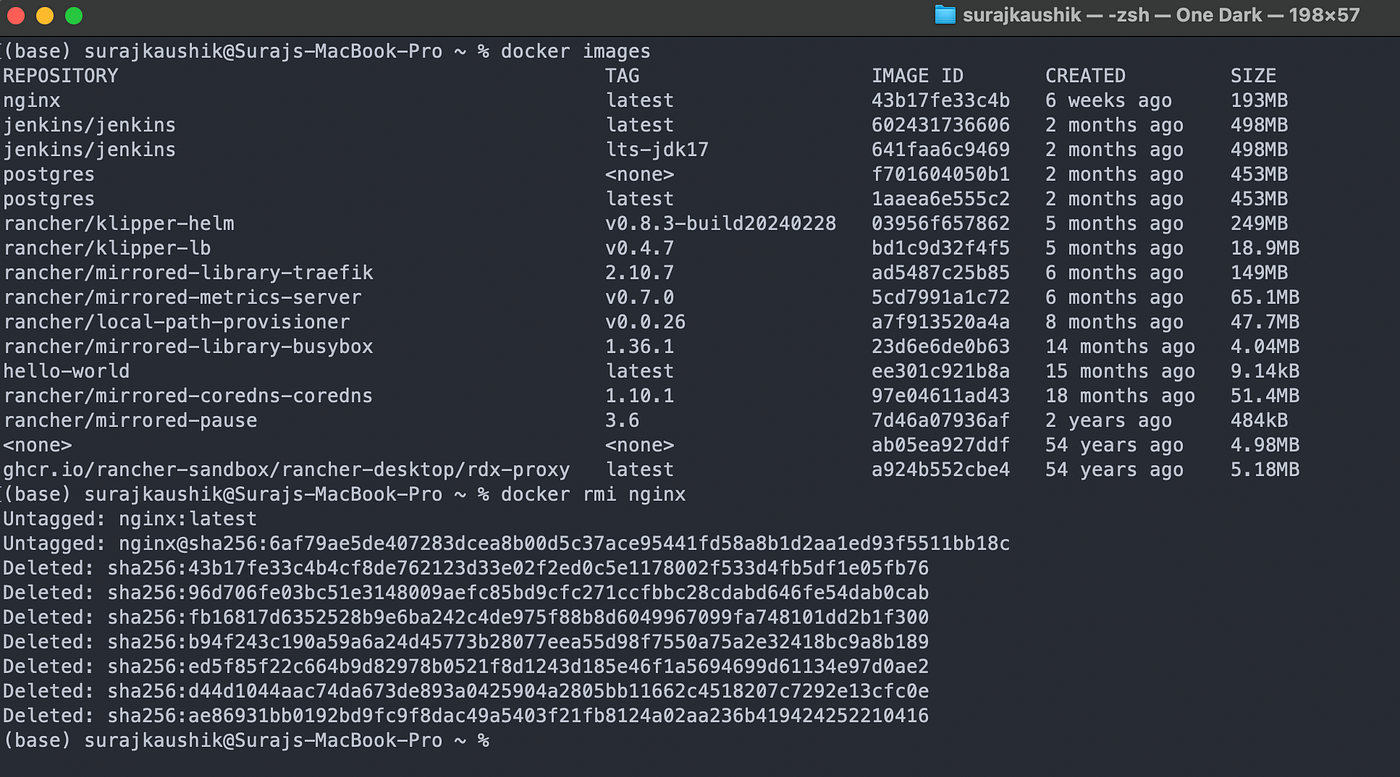1400x777 pixels.
Task: Click image ID ab05ea927ddf
Action: coord(941,445)
